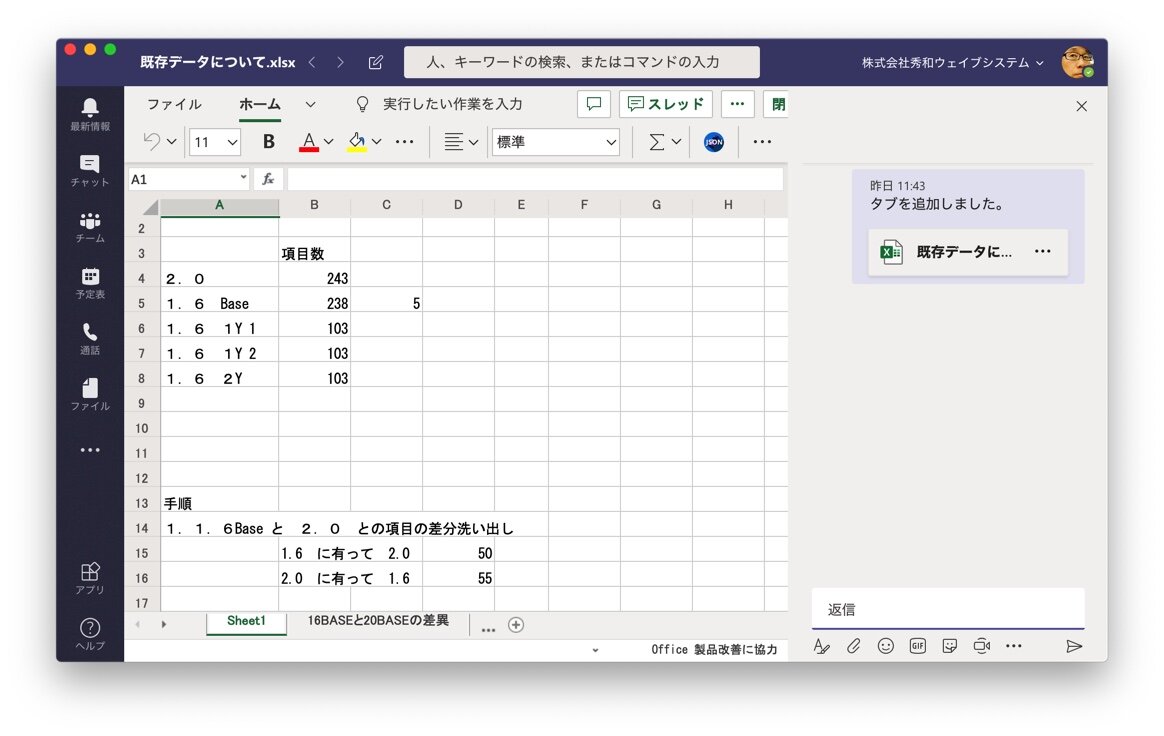Click the JSON add-in icon
1164x736 pixels.
(x=713, y=142)
